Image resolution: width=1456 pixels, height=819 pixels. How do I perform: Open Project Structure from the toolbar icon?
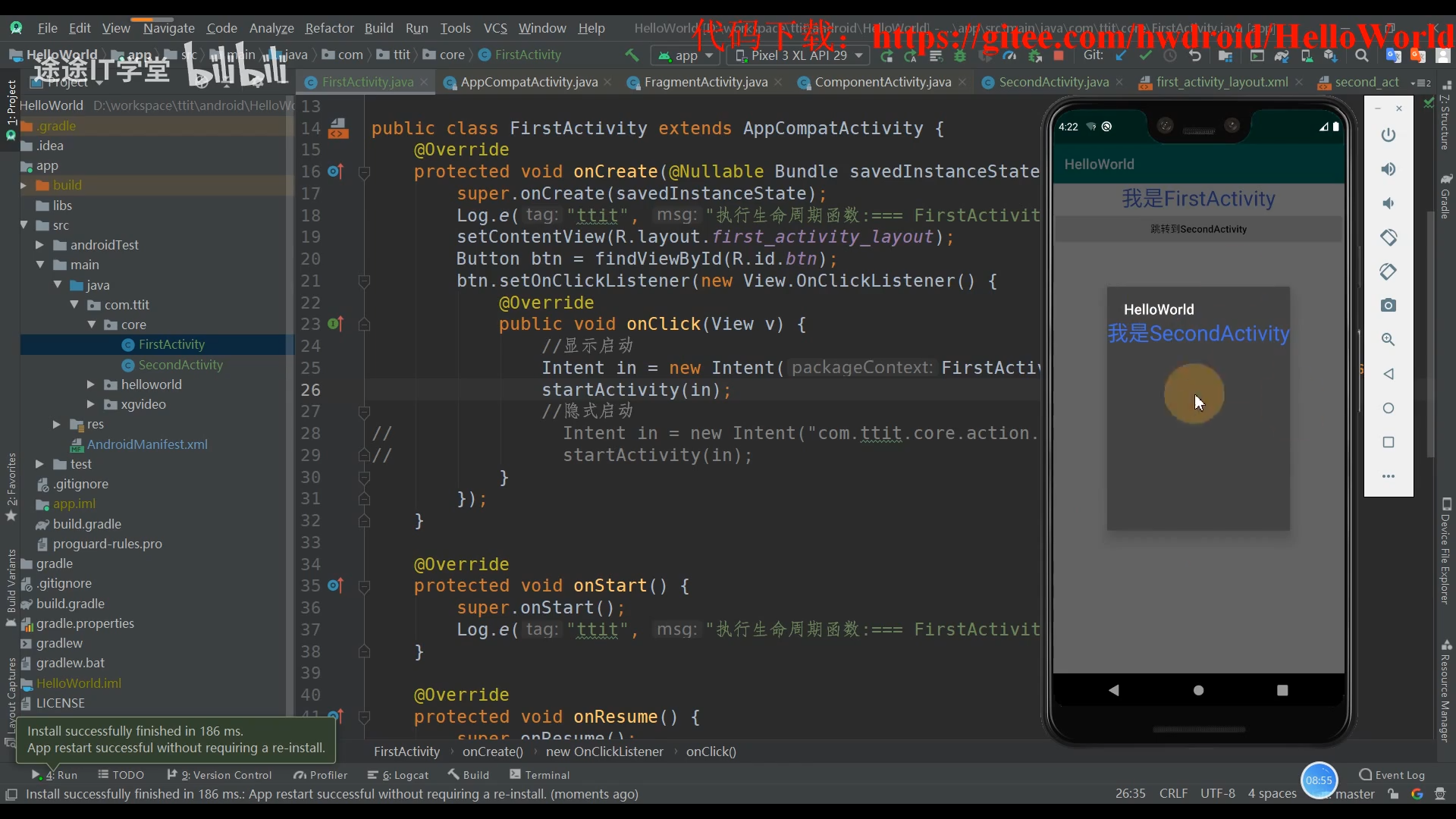pyautogui.click(x=1225, y=55)
